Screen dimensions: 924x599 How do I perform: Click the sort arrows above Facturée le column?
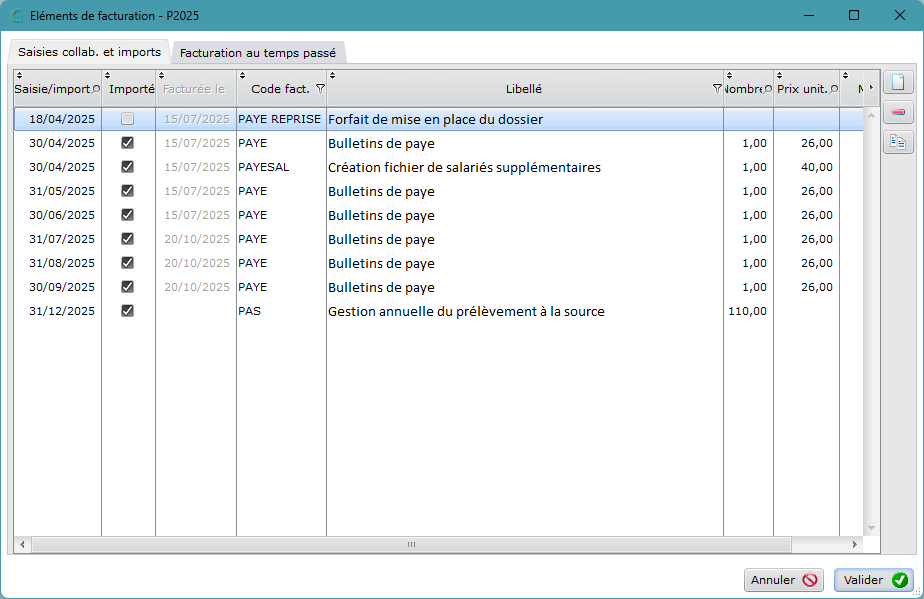click(161, 75)
